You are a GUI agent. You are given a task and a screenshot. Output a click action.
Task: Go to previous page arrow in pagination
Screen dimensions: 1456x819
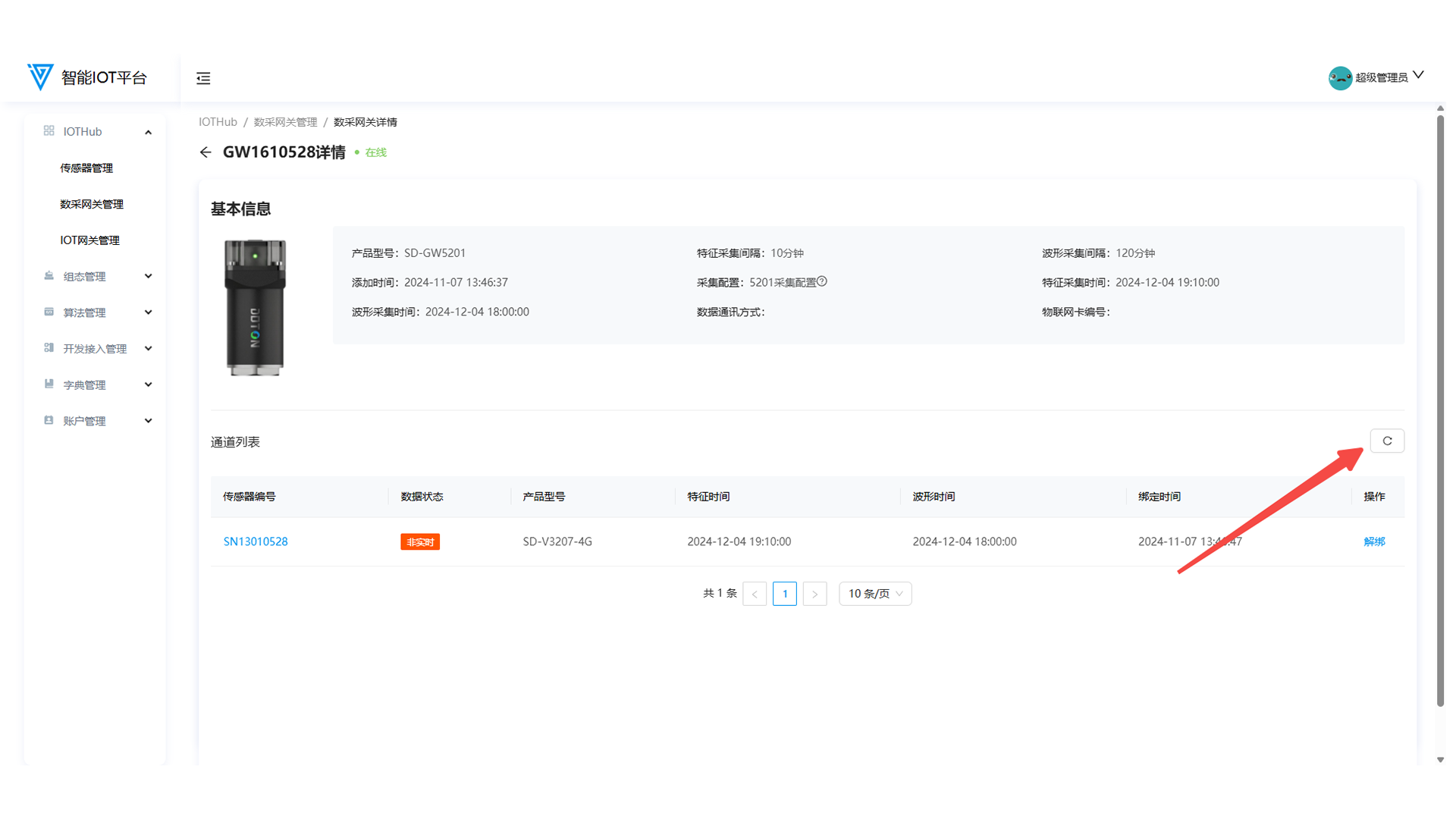coord(755,594)
